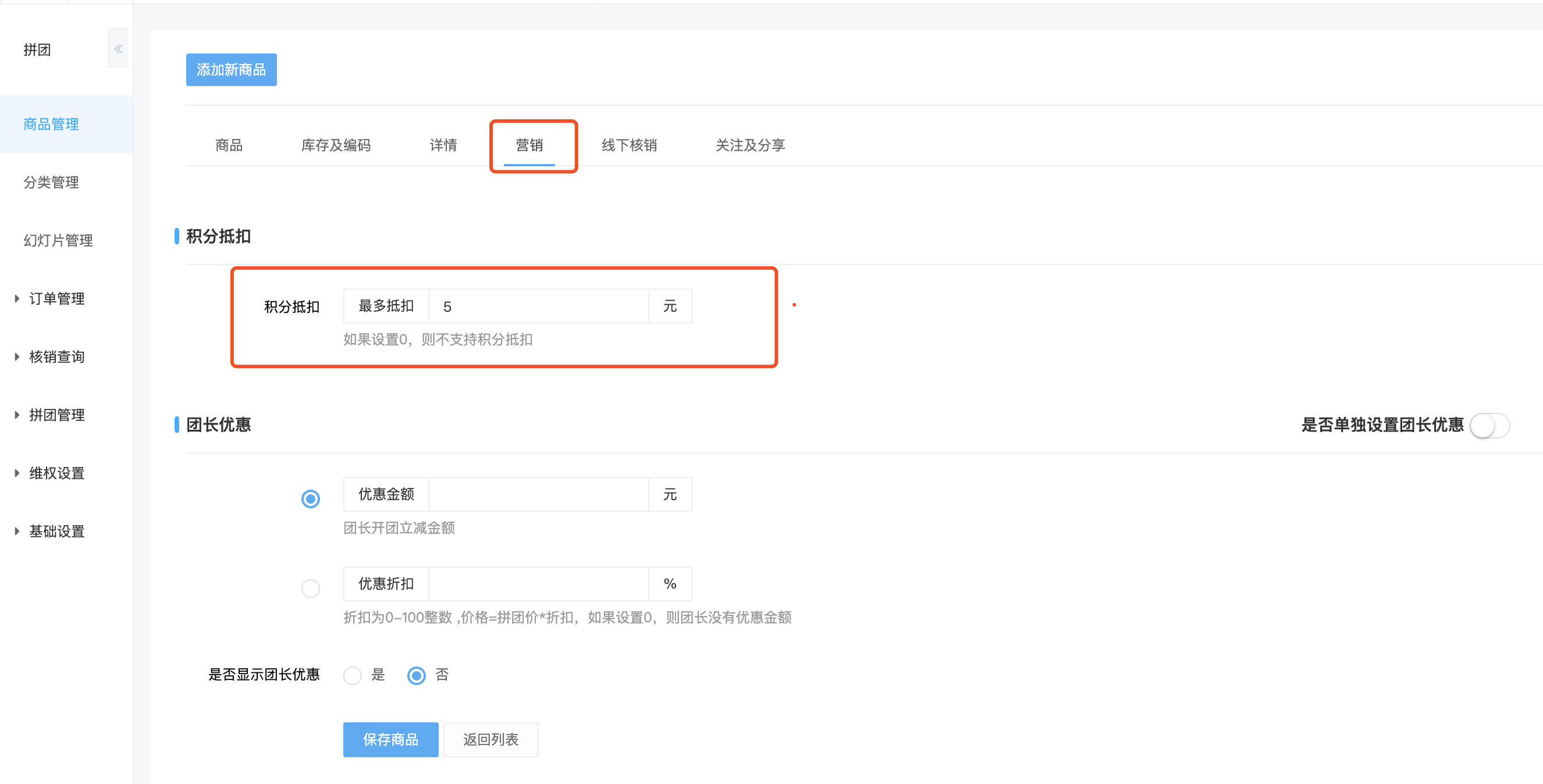Viewport: 1543px width, 784px height.
Task: Click the 积分抵扣 section heading
Action: [218, 236]
